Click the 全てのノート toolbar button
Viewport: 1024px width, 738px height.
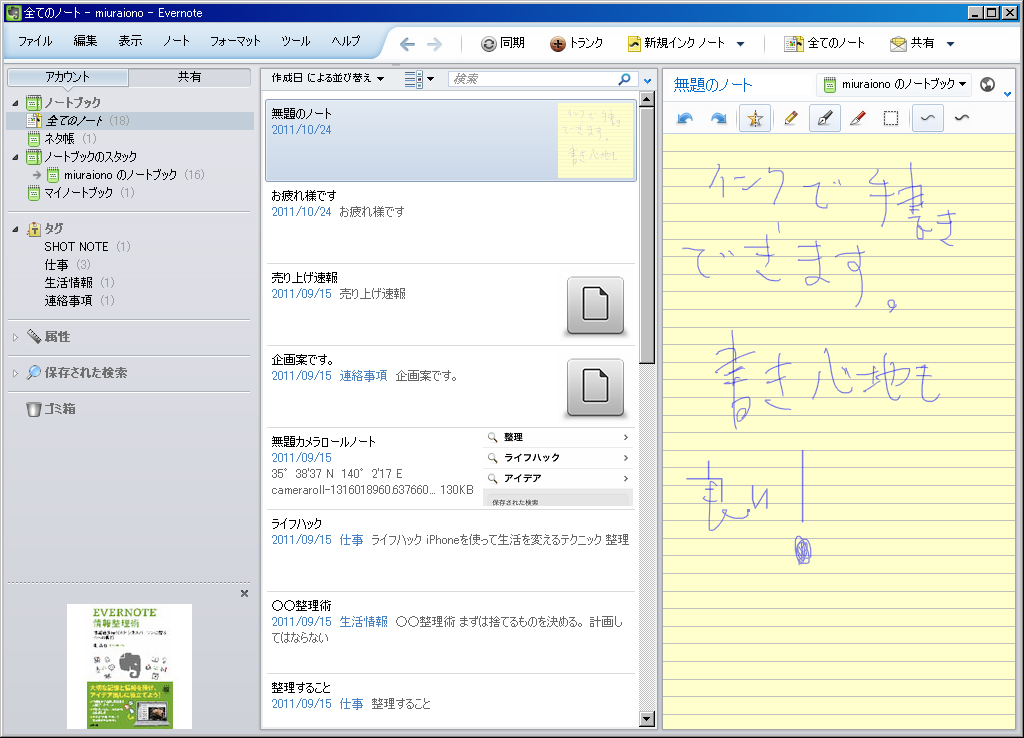[x=825, y=43]
